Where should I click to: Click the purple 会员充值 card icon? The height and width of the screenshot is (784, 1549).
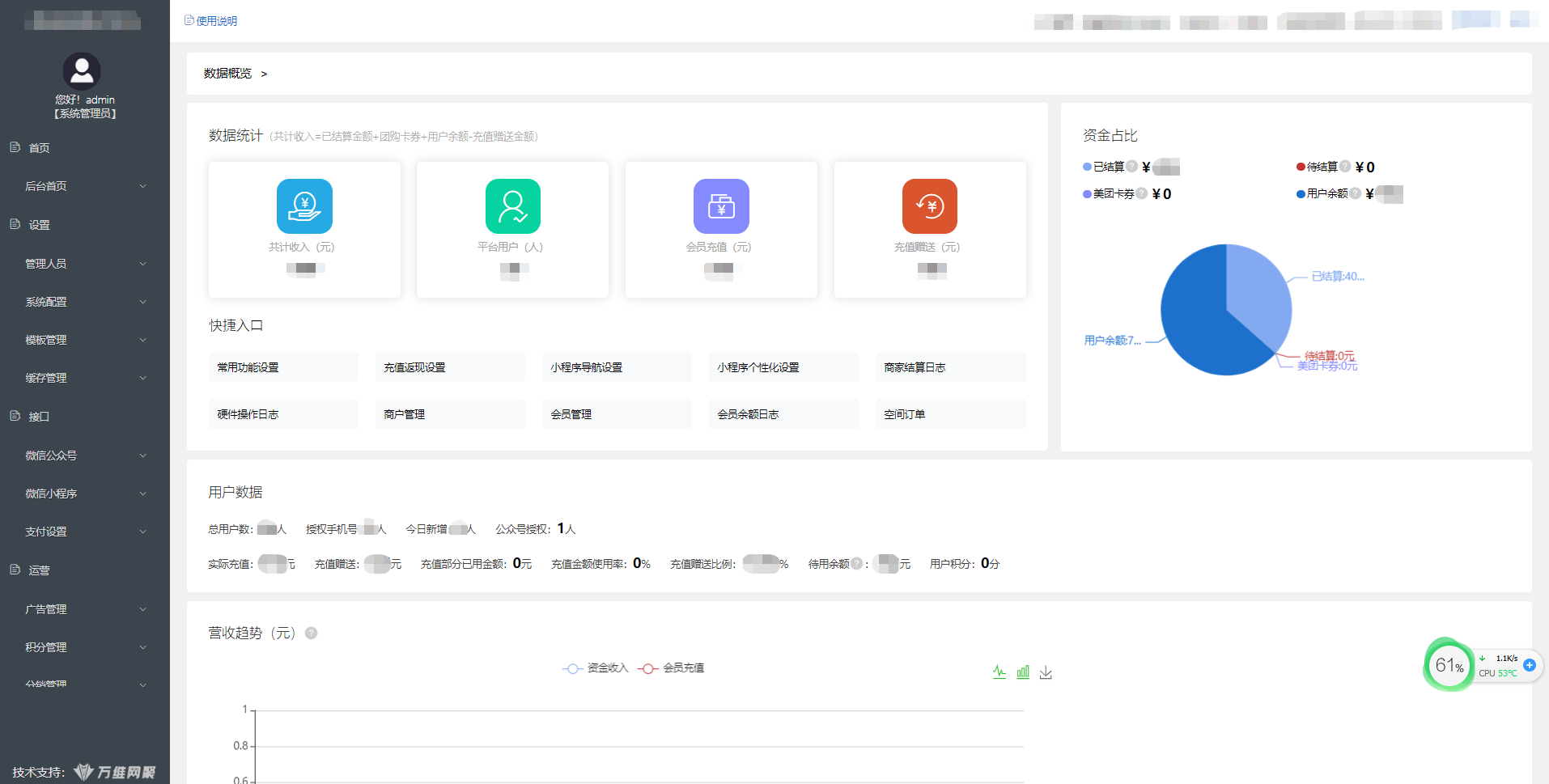tap(720, 206)
